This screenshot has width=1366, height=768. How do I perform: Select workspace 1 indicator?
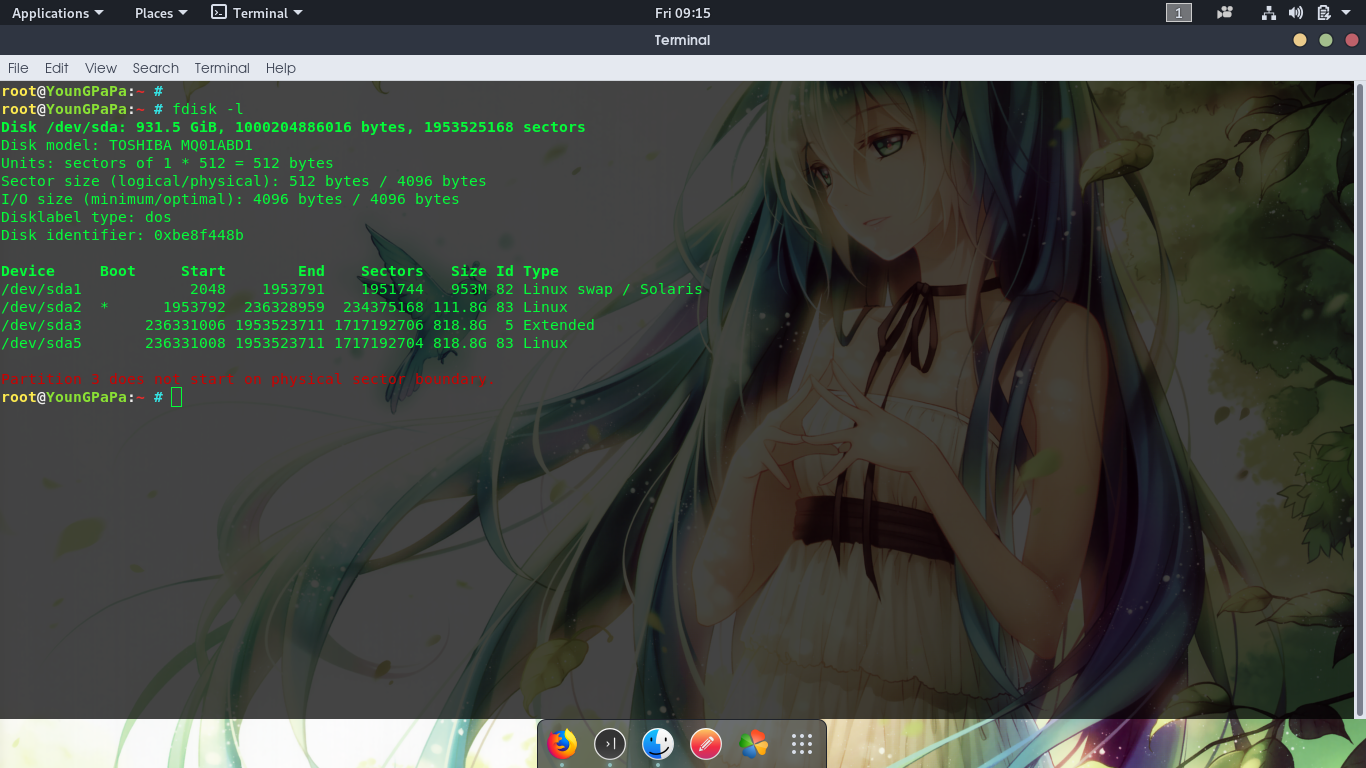point(1179,13)
